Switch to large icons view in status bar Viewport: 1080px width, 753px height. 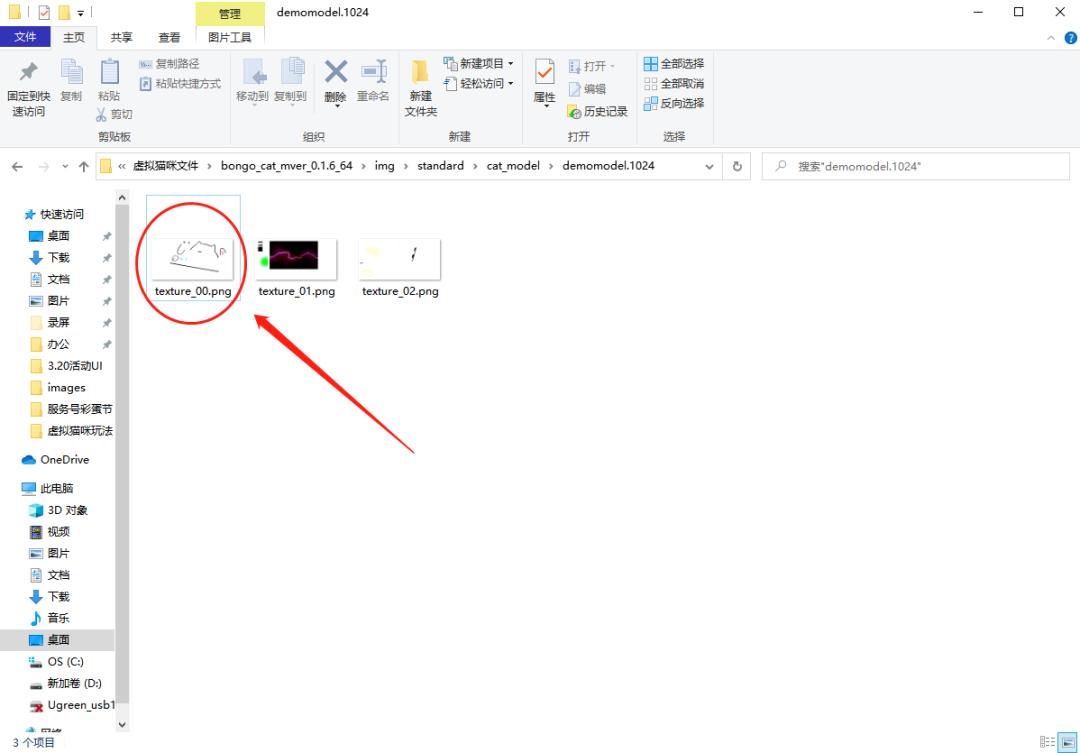[1067, 742]
